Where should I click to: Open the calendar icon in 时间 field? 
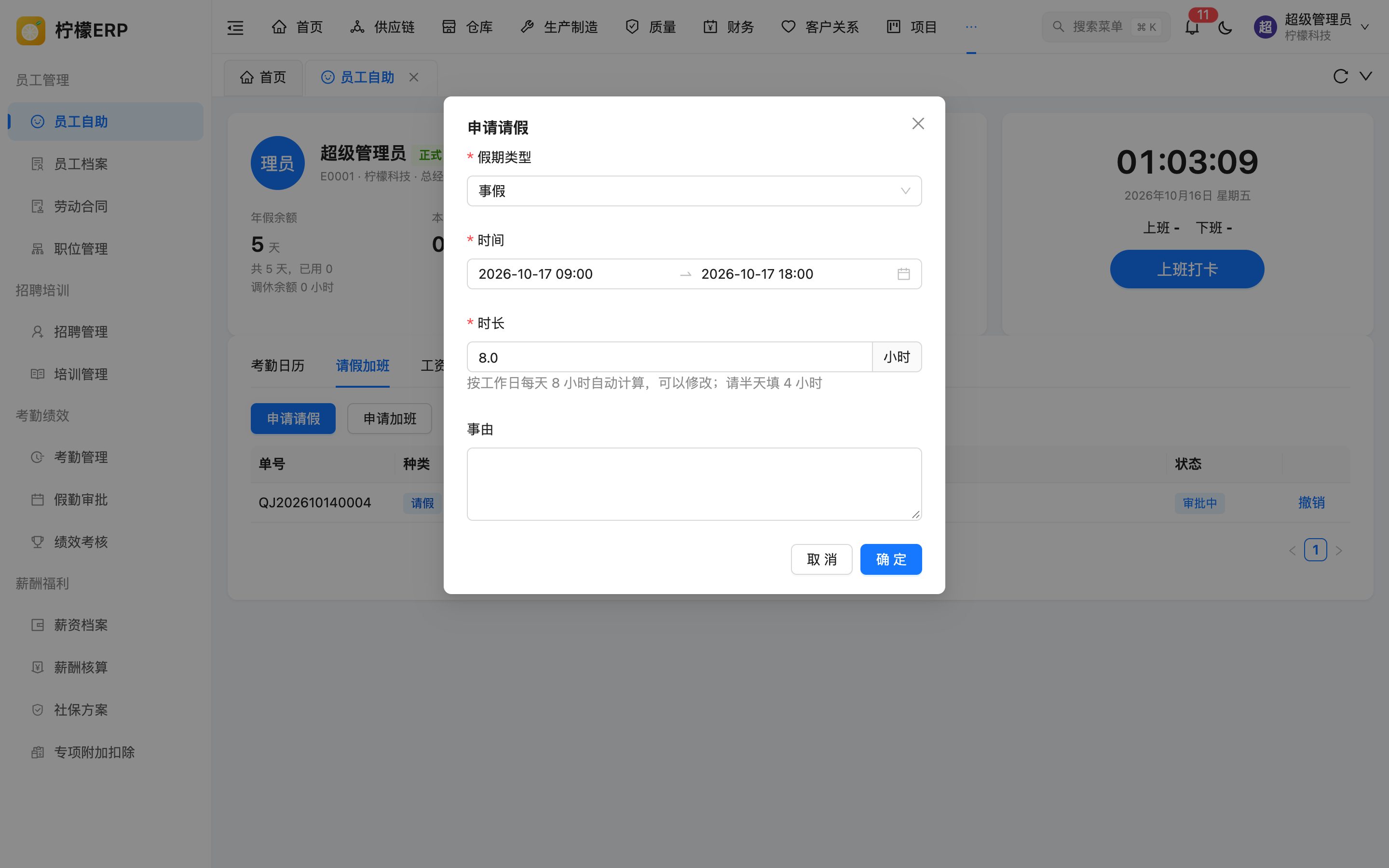pos(903,274)
